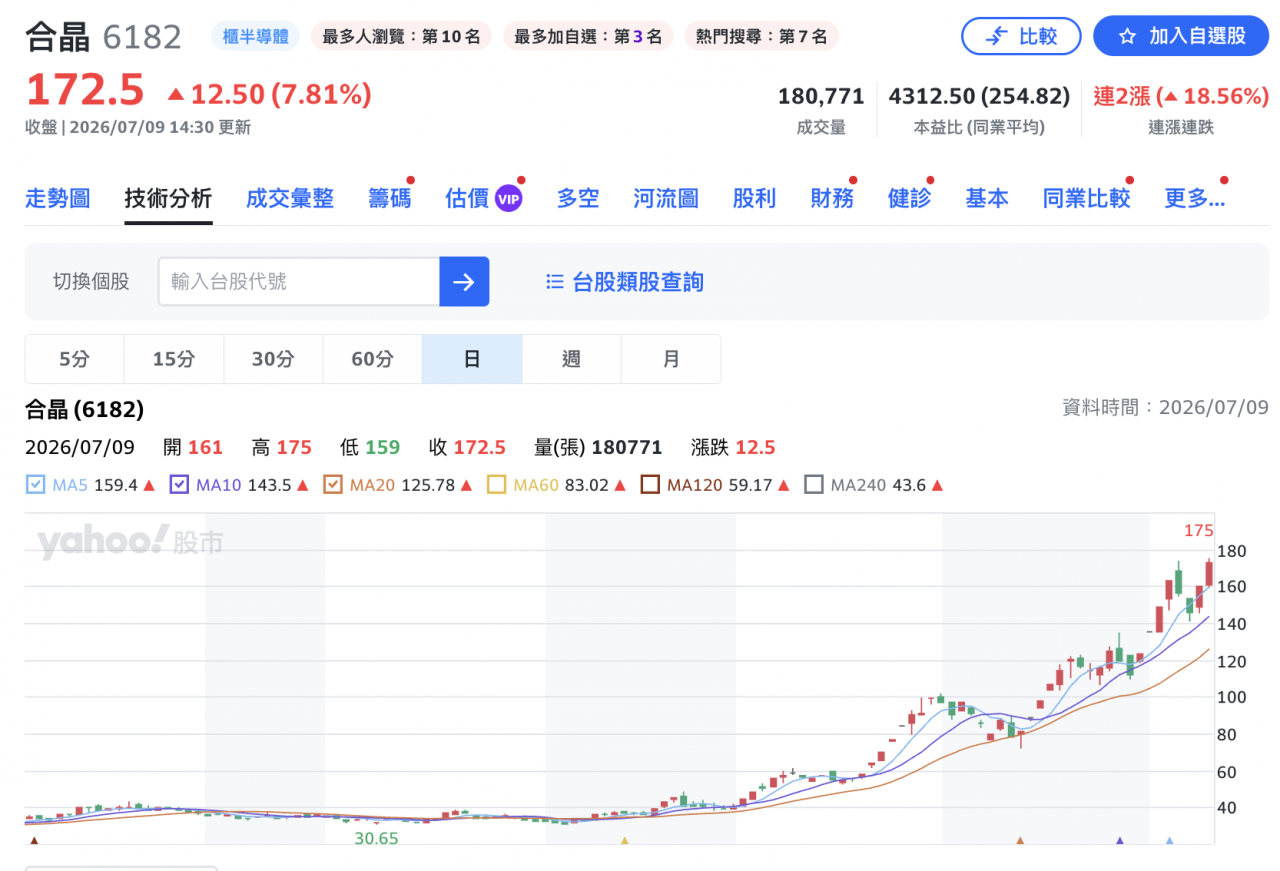The width and height of the screenshot is (1280, 871).
Task: Enable the MA240 moving average checkbox
Action: 814,485
